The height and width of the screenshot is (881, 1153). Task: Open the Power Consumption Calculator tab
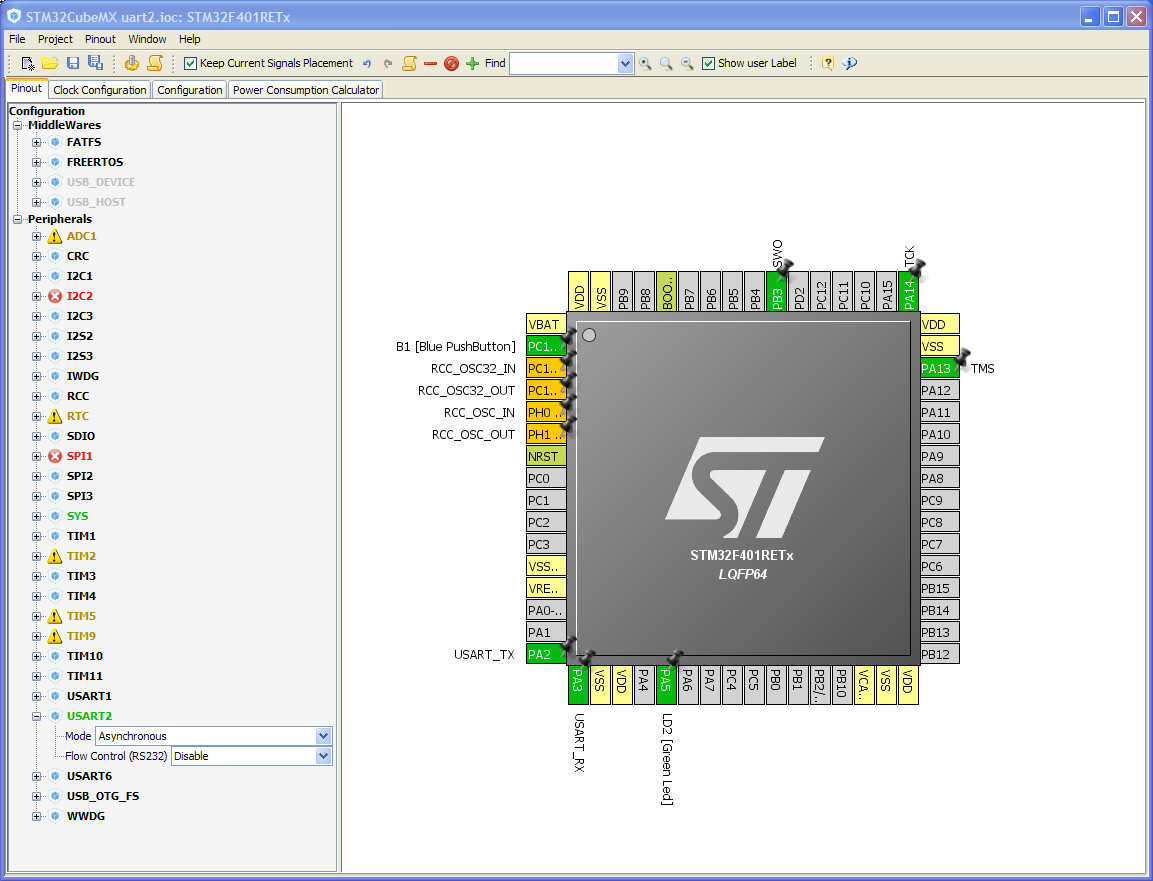click(x=305, y=90)
